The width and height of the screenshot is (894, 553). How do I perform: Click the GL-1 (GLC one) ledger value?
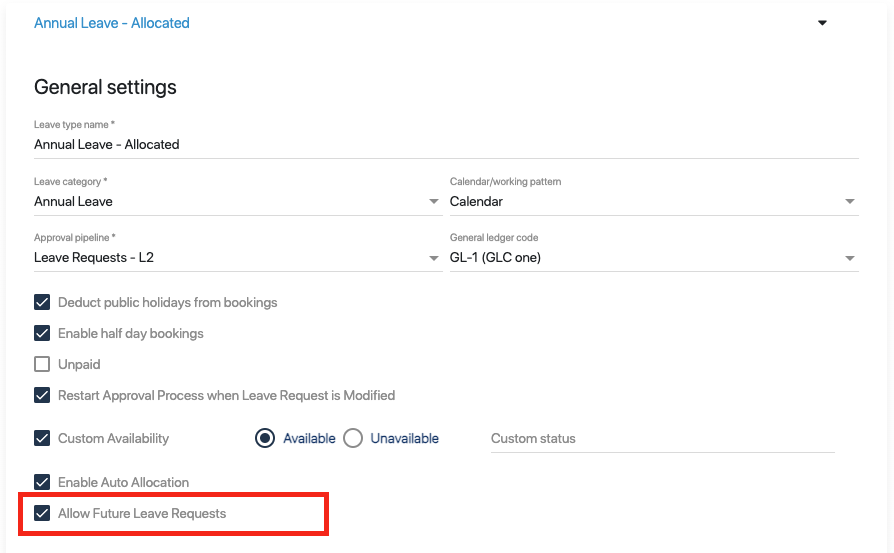(495, 258)
